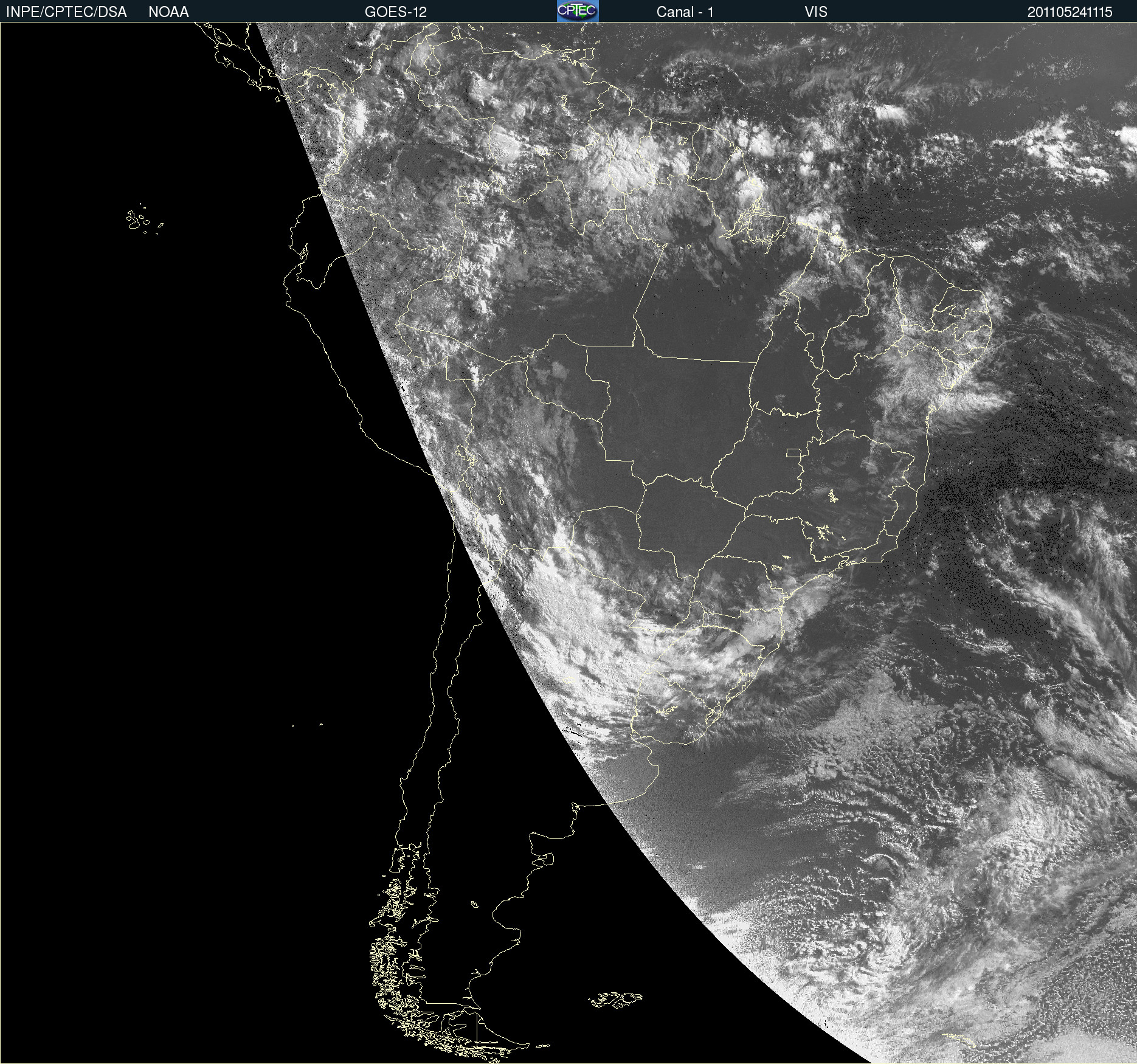Screen dimensions: 1137x1064
Task: Click the 201105241115 timestamp
Action: (1070, 12)
